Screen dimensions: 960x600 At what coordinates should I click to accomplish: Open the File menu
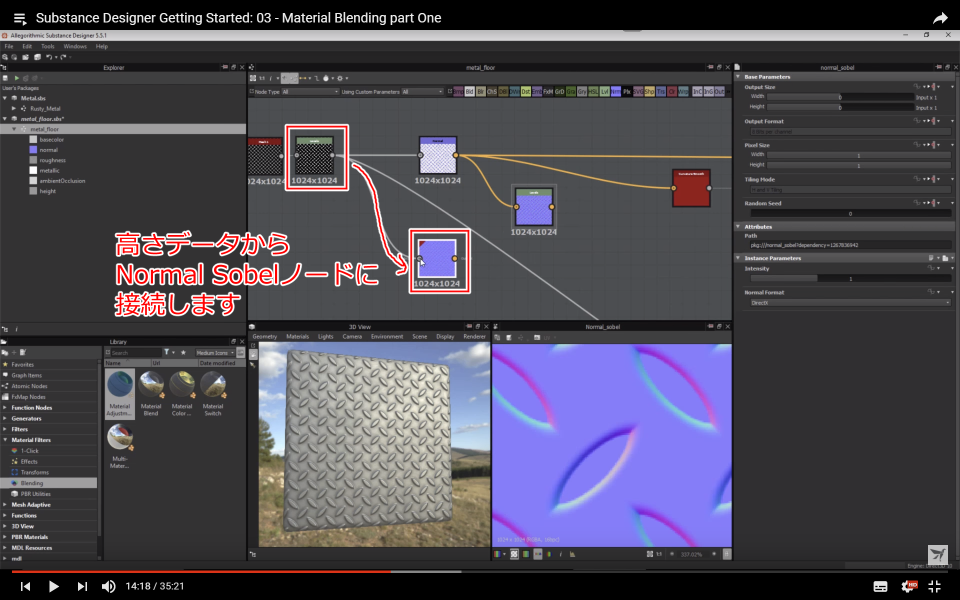tap(9, 47)
